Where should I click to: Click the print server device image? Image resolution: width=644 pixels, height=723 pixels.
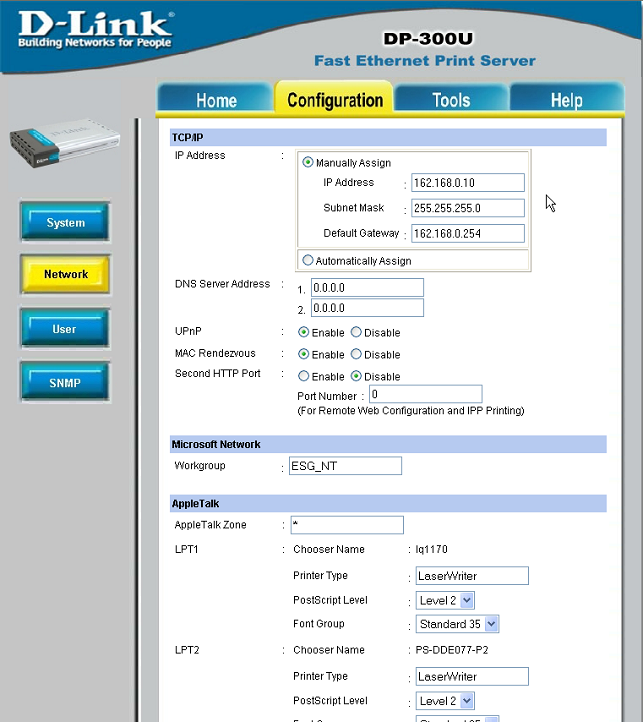pos(64,144)
